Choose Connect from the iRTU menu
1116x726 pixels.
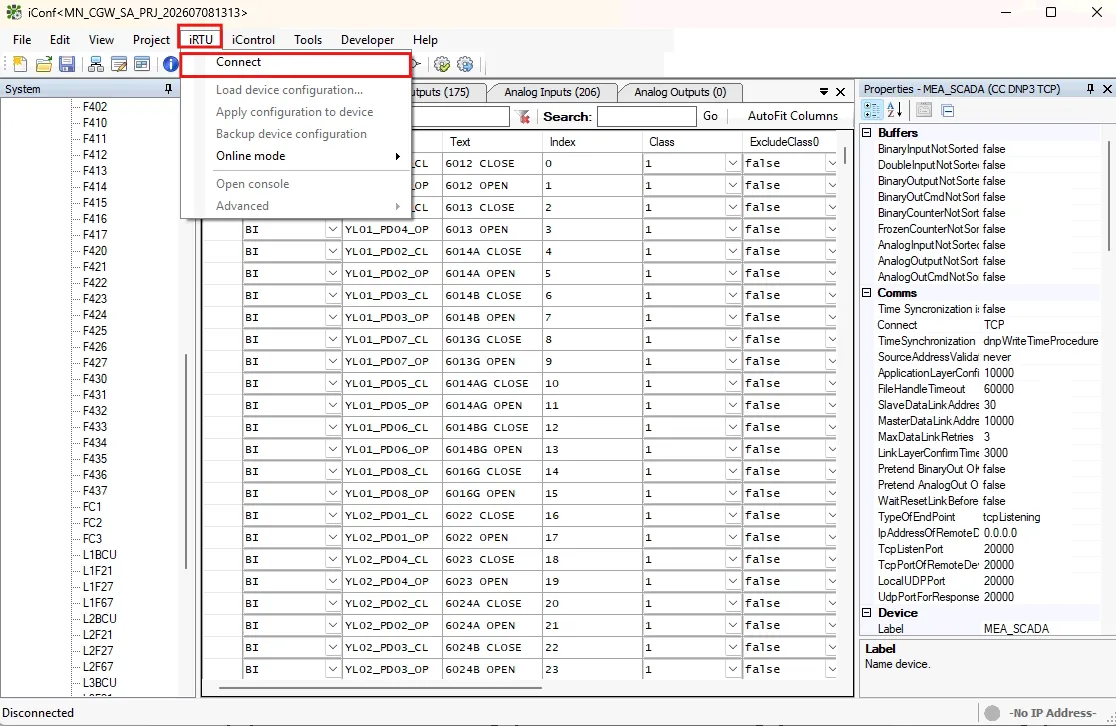pos(296,63)
